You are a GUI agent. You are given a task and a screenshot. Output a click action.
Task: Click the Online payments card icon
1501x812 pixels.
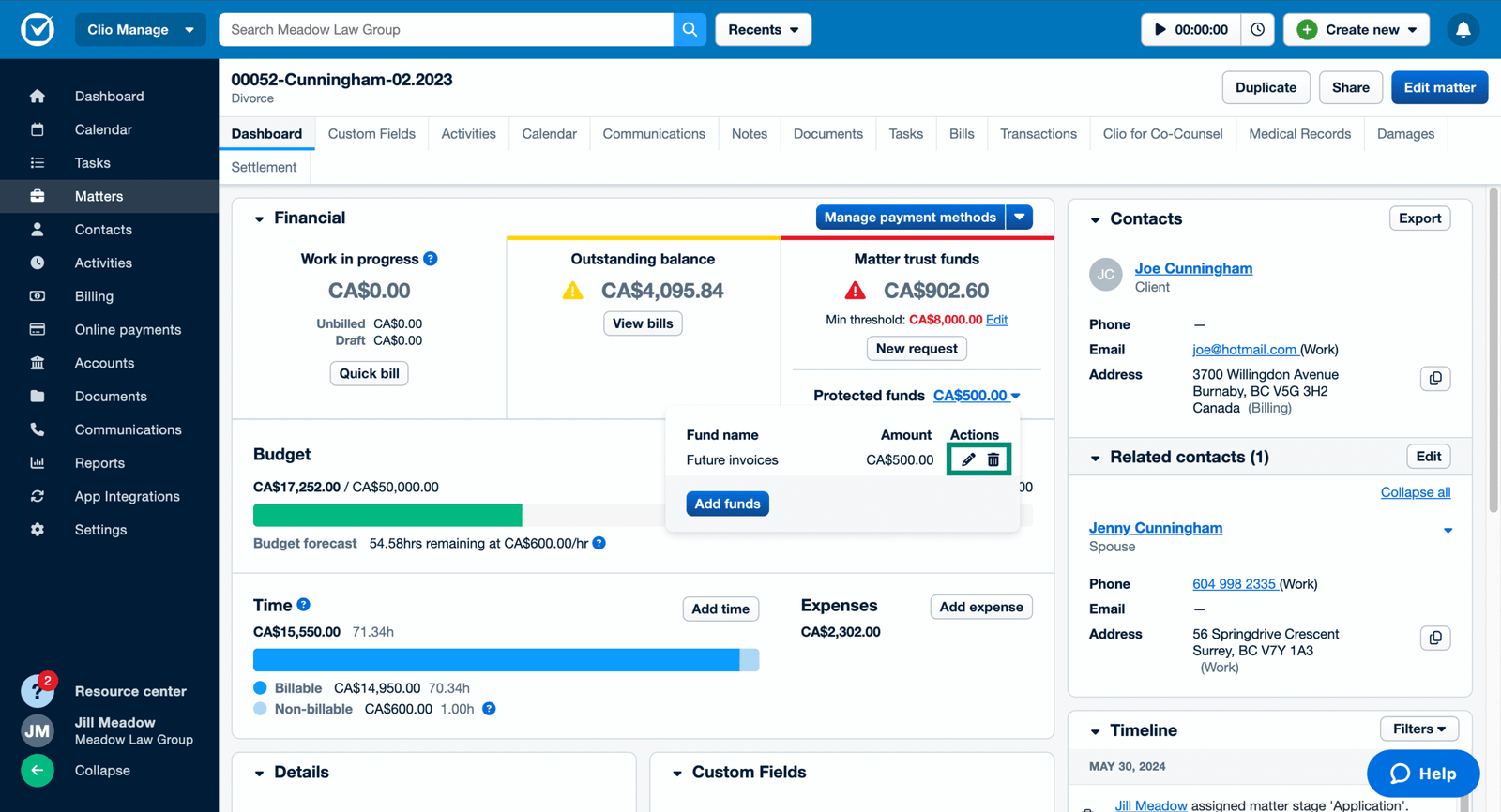click(x=38, y=329)
